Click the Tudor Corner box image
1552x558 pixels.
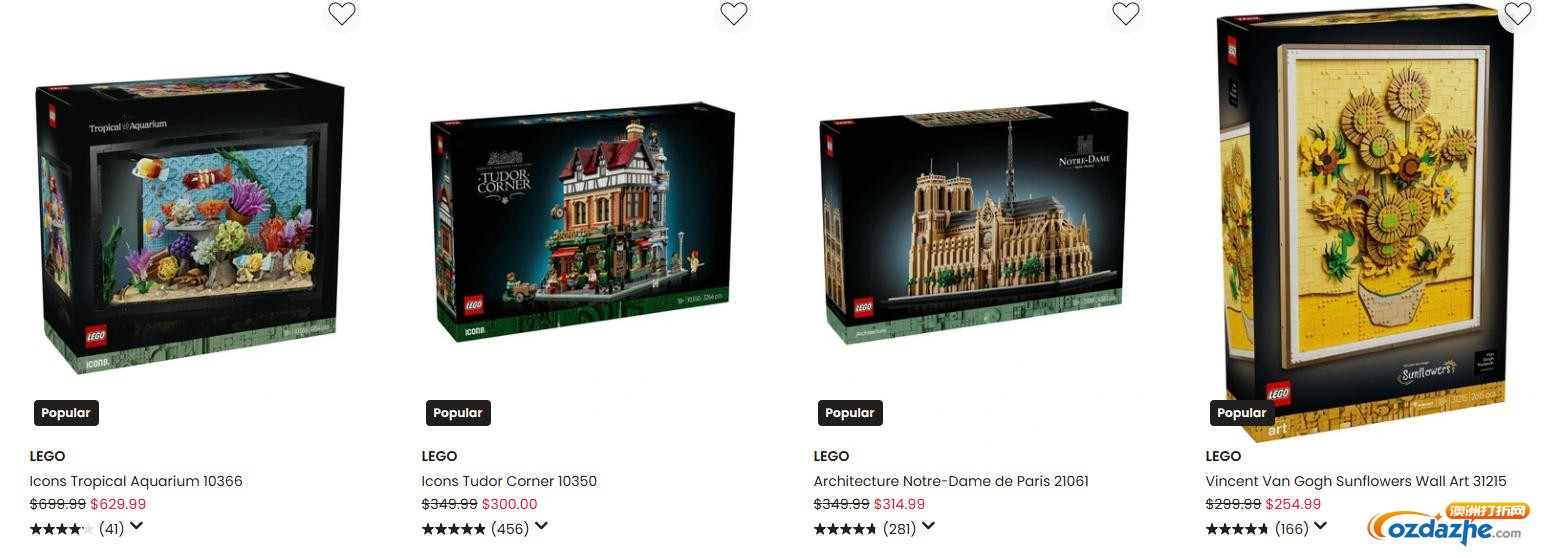coord(583,222)
